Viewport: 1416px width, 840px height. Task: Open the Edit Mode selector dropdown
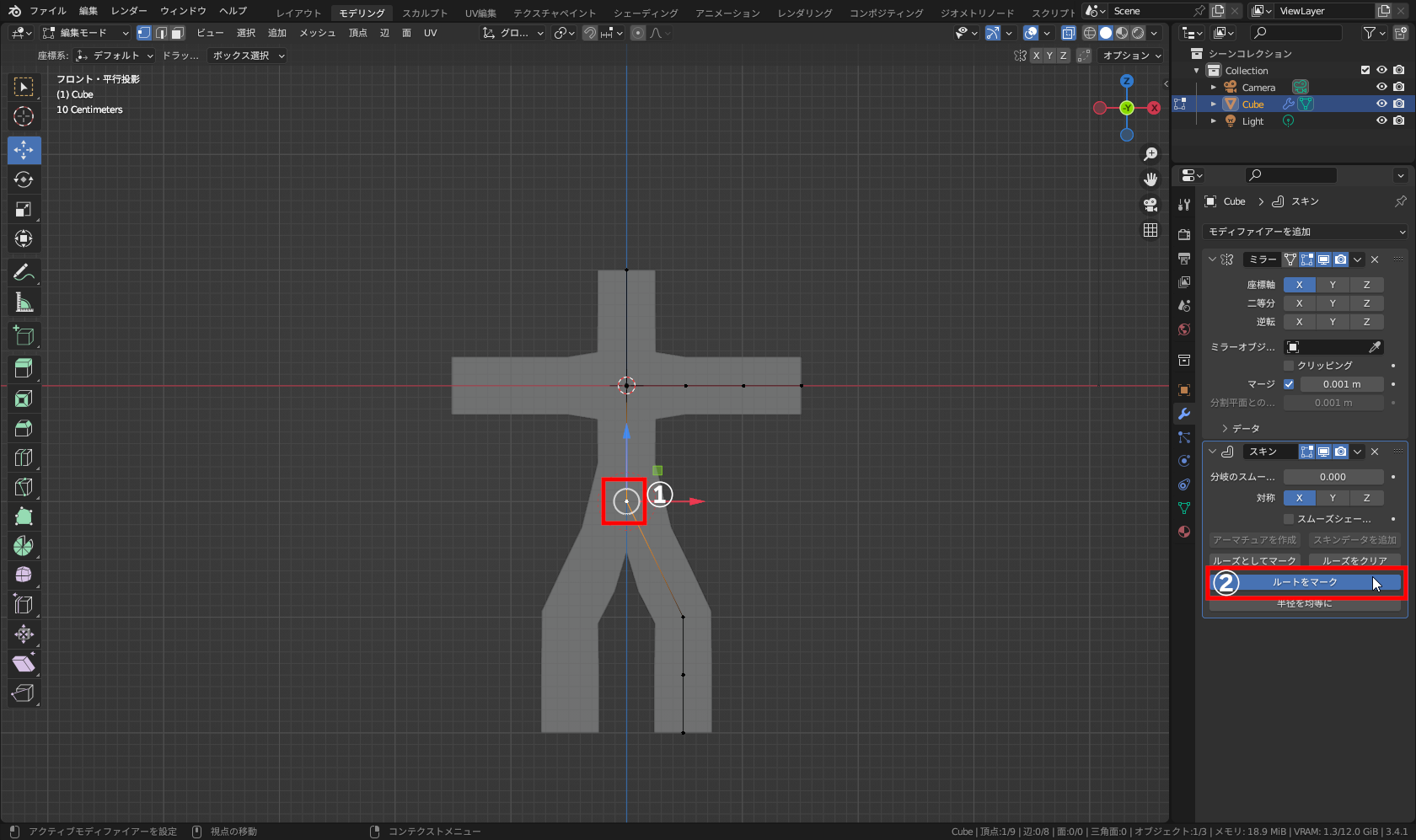point(85,33)
